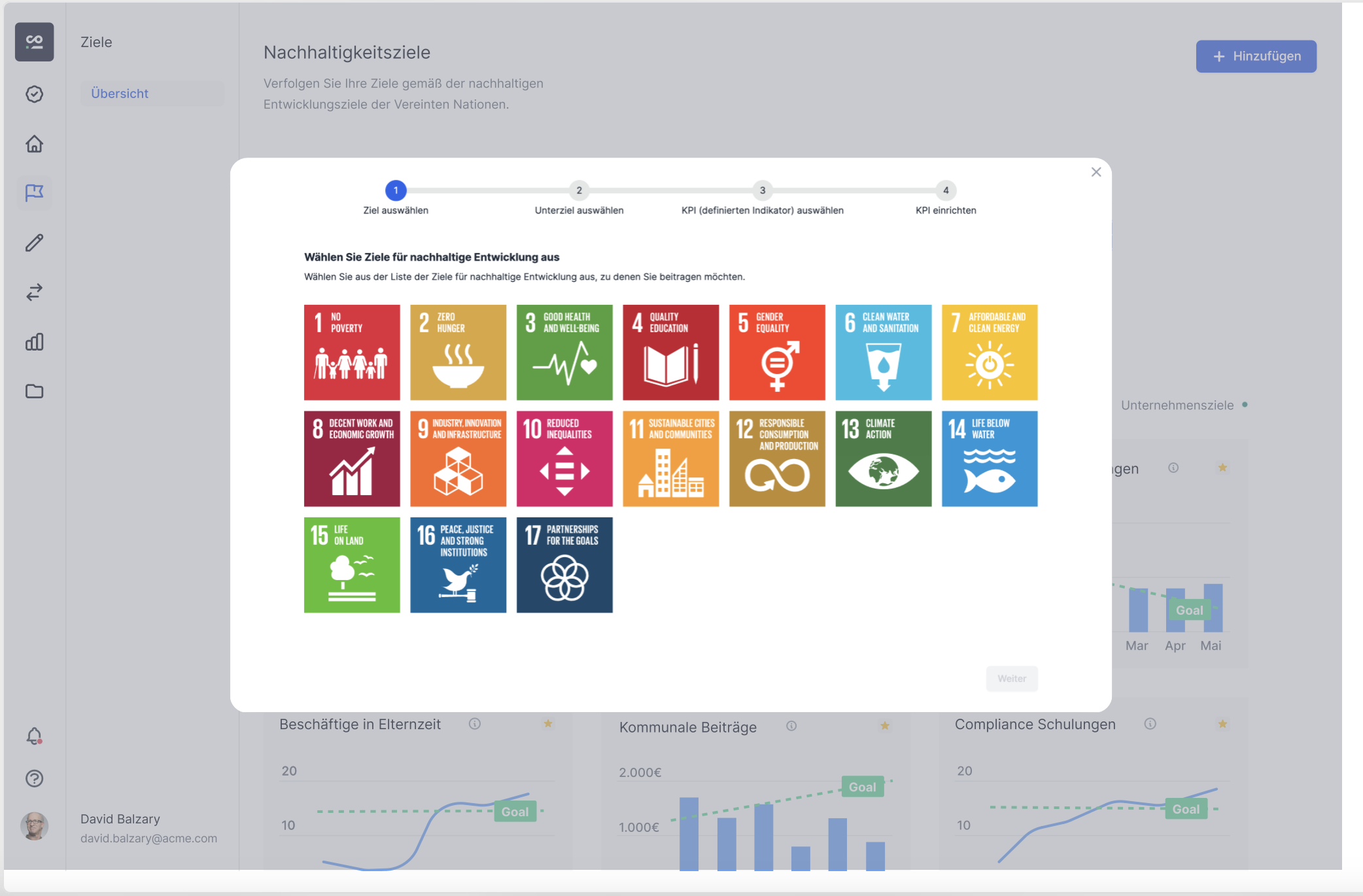Click the transfer arrows sidebar icon
The height and width of the screenshot is (896, 1363).
click(35, 292)
